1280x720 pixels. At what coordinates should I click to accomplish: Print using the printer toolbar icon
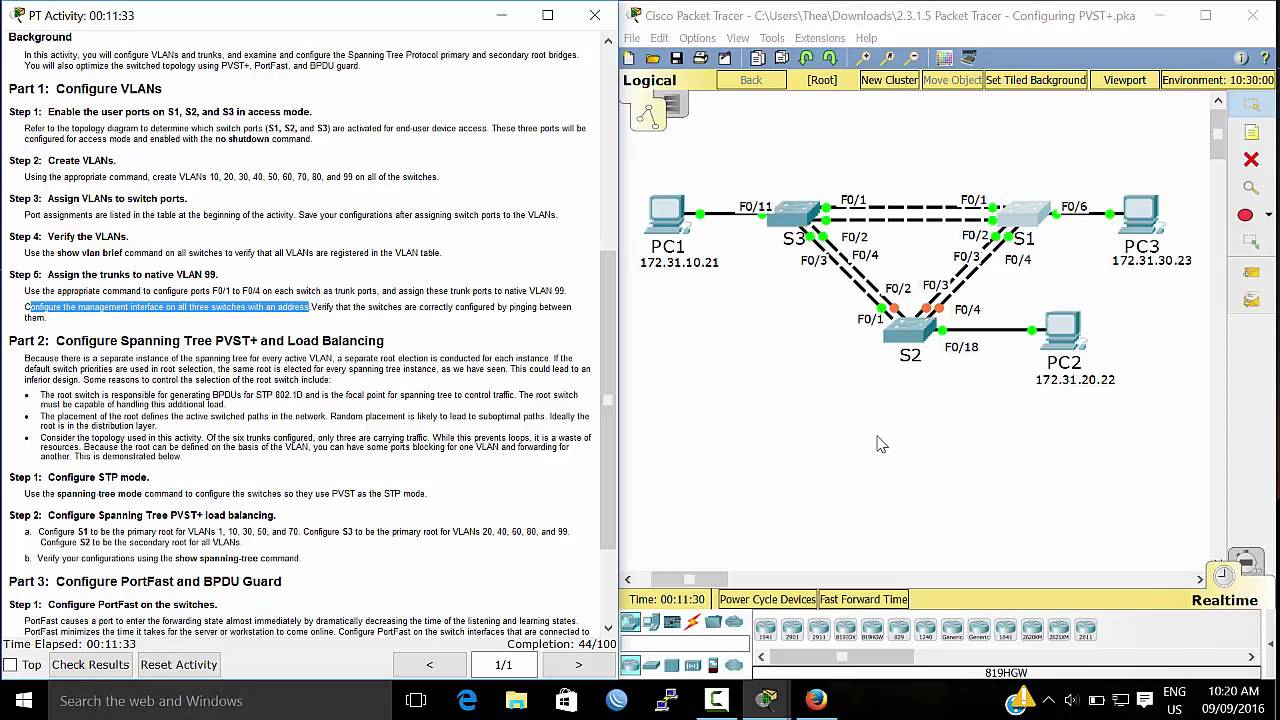701,58
